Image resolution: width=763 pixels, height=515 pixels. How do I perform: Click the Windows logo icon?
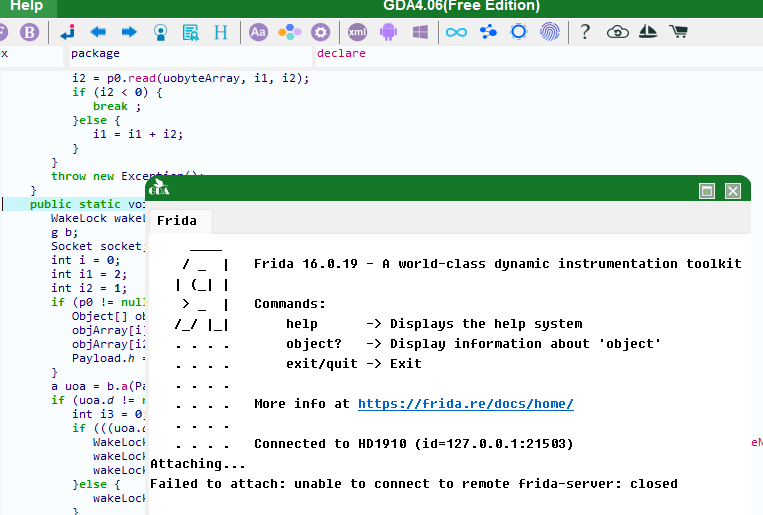(x=420, y=33)
